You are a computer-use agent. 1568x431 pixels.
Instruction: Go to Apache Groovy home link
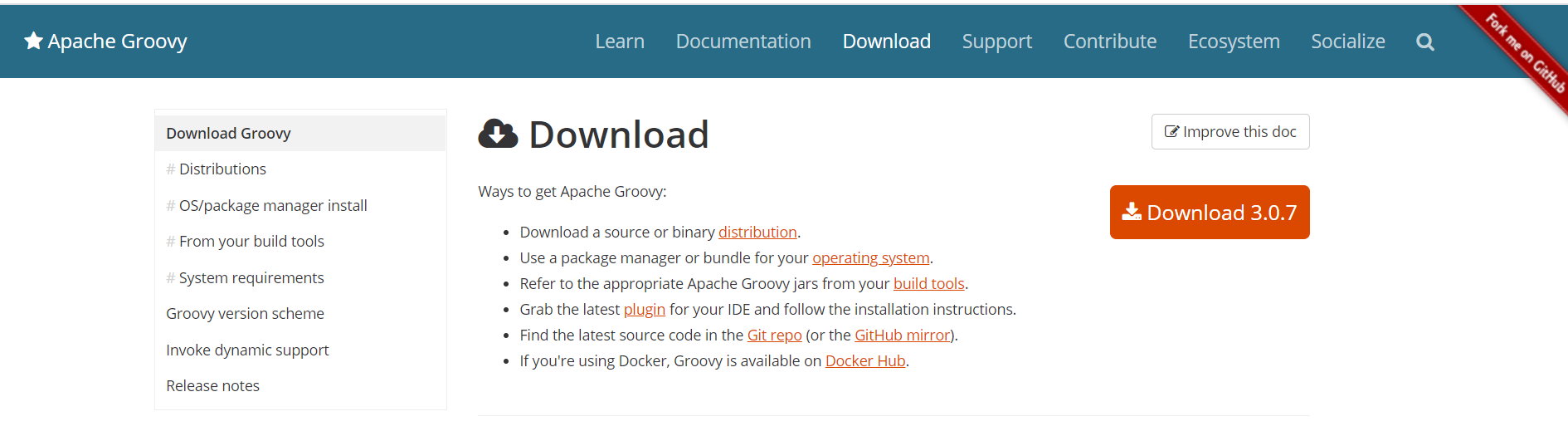(105, 41)
